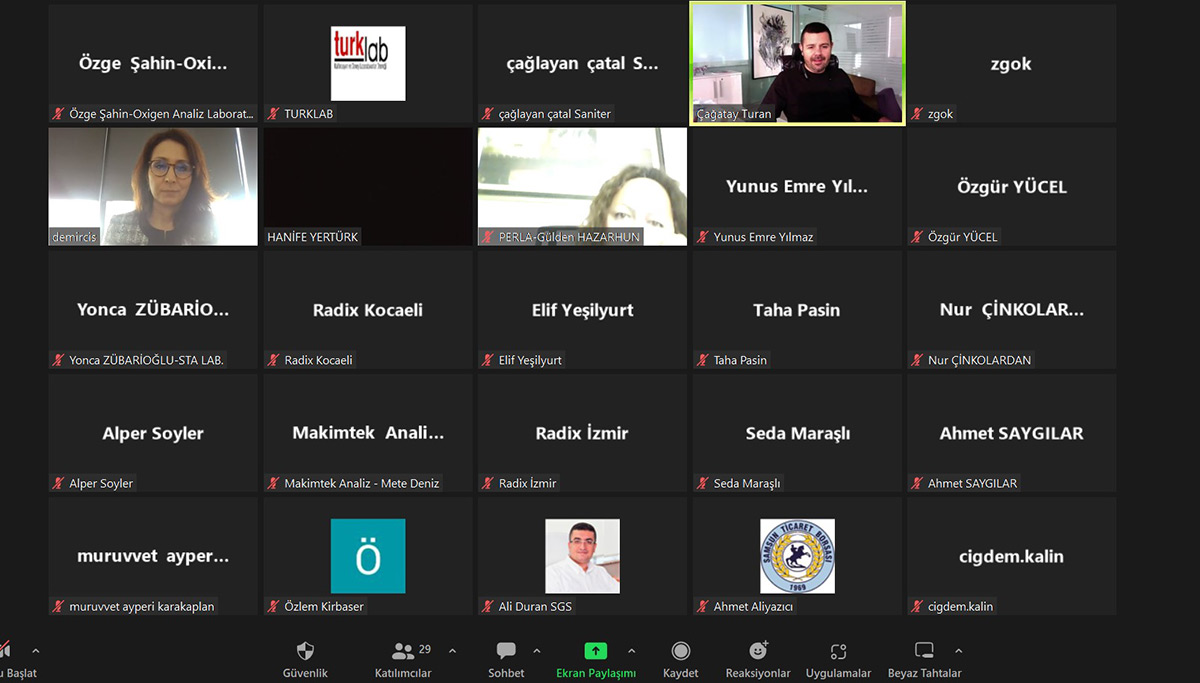
Task: Expand the arrow next to Ekran Paylaşımı
Action: coord(631,651)
